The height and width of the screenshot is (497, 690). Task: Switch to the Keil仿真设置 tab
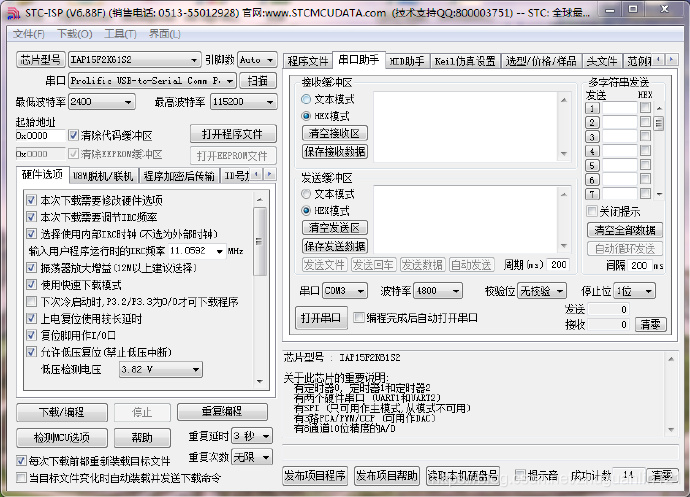[x=465, y=61]
